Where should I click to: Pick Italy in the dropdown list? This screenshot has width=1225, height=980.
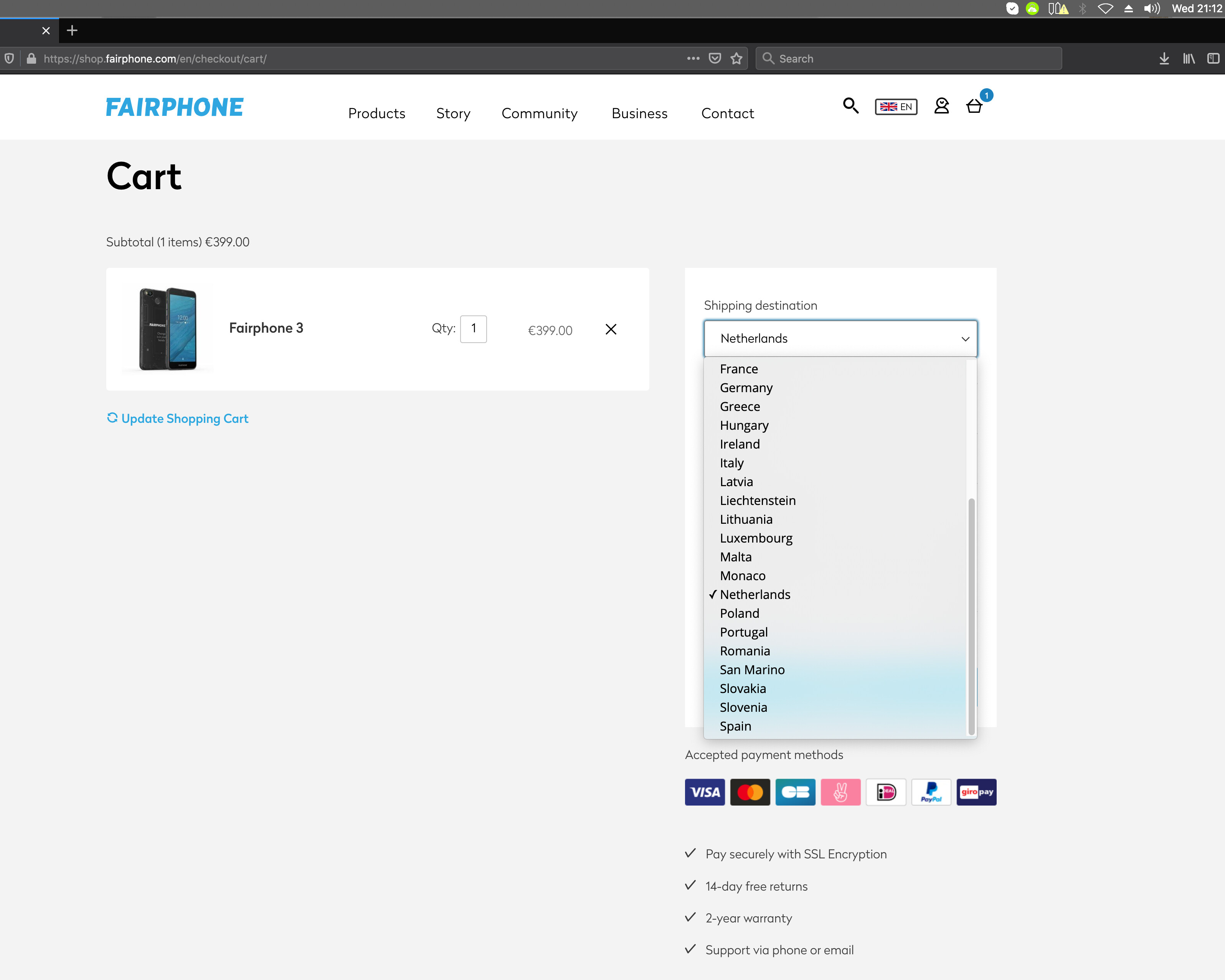(x=834, y=463)
